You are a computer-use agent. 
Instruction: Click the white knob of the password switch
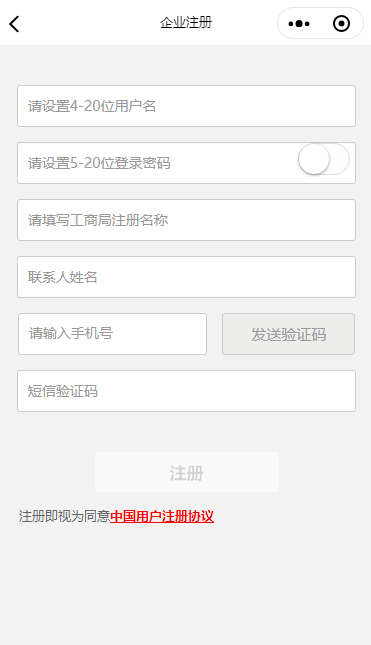click(x=314, y=159)
